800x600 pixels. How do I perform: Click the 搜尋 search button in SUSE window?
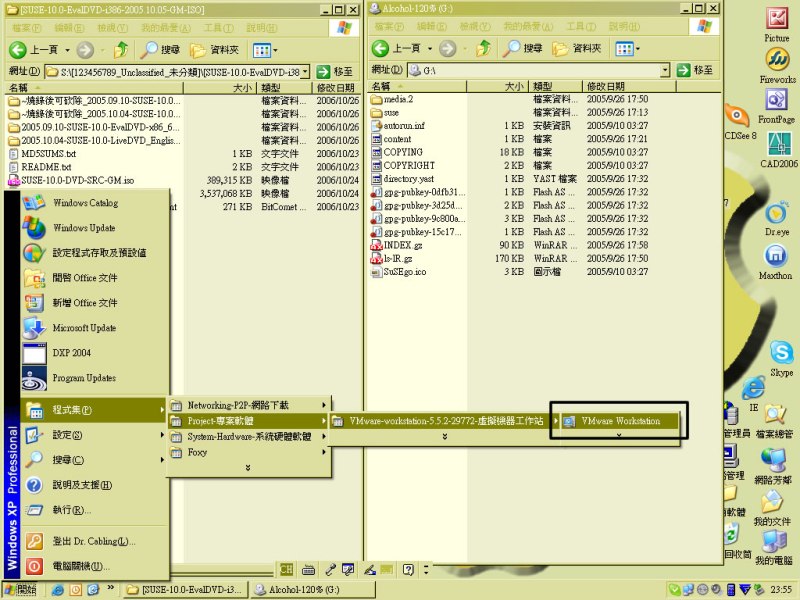[x=160, y=49]
